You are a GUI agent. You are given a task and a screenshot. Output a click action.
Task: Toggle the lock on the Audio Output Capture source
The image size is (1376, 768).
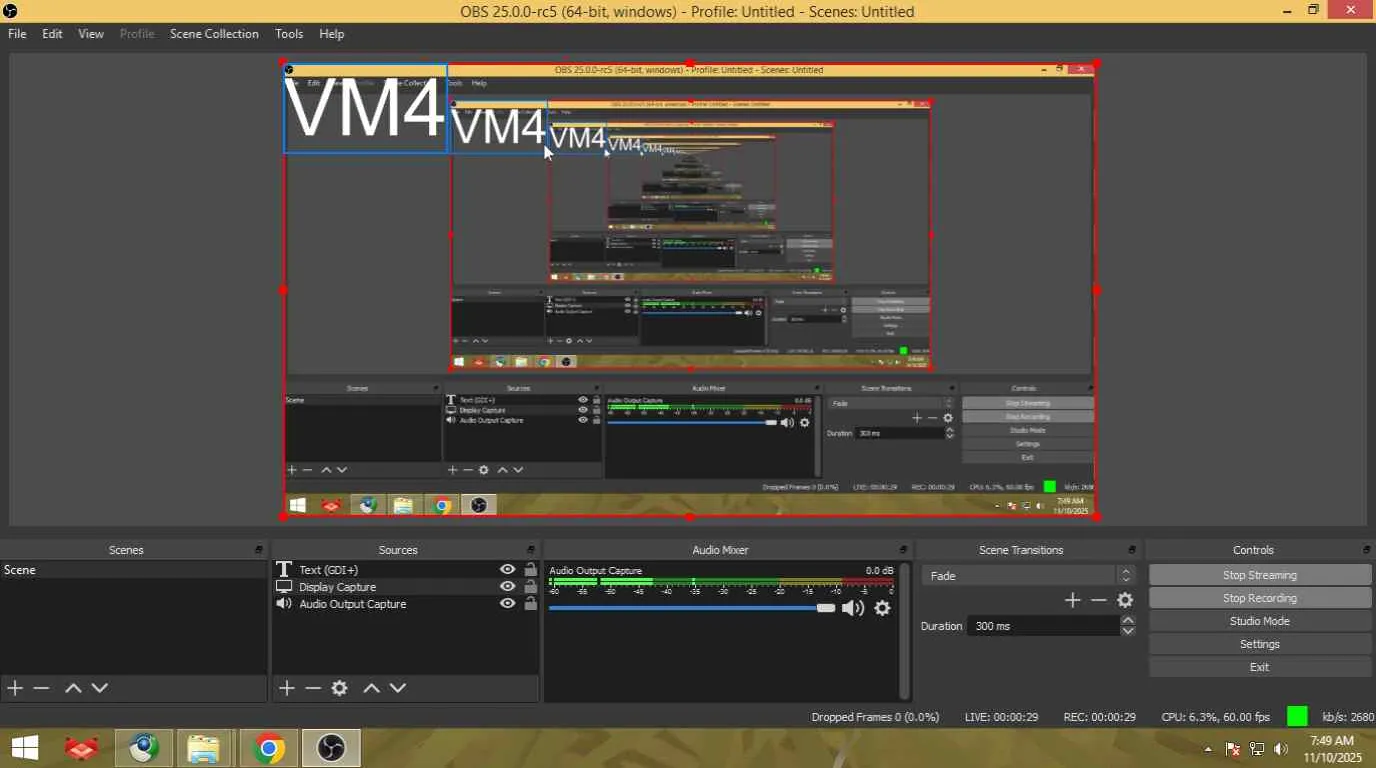(x=530, y=604)
